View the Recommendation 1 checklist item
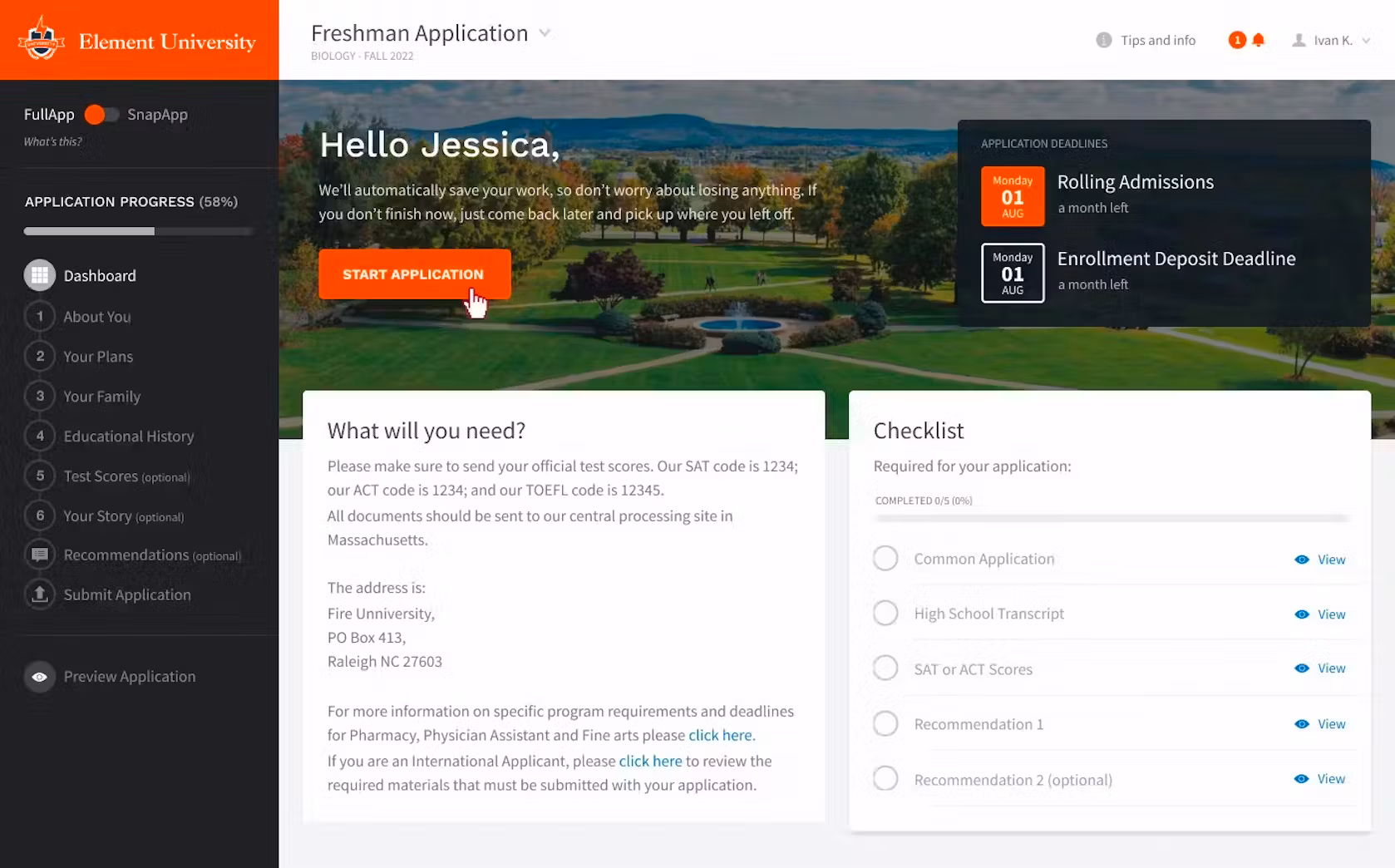 (1320, 724)
